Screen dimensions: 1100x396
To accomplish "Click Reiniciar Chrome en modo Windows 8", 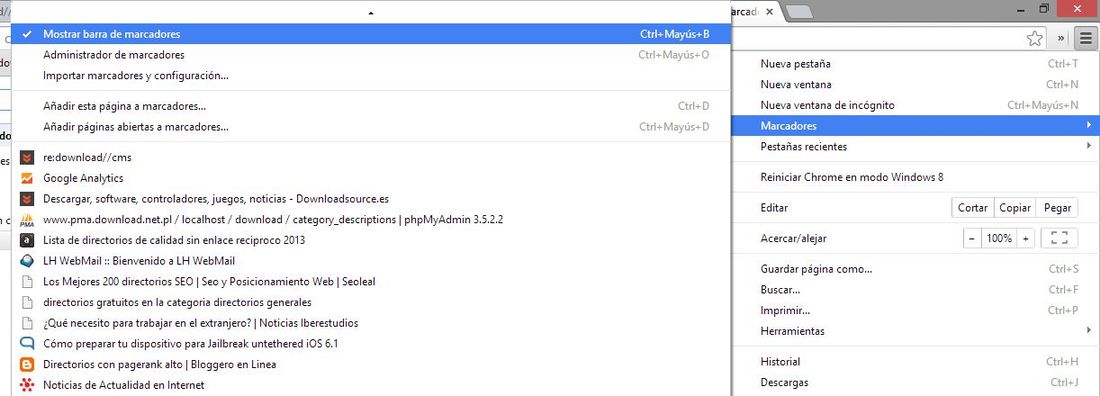I will [915, 177].
